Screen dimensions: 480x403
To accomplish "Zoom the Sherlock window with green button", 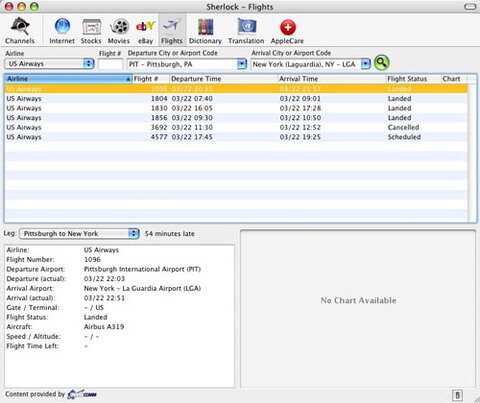I will click(34, 7).
